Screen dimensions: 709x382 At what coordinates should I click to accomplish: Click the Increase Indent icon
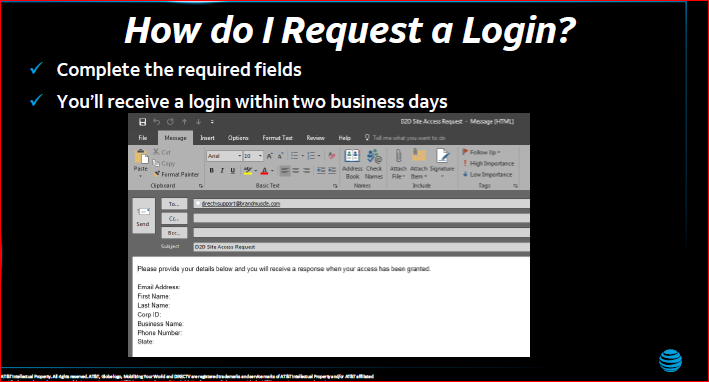pyautogui.click(x=332, y=170)
